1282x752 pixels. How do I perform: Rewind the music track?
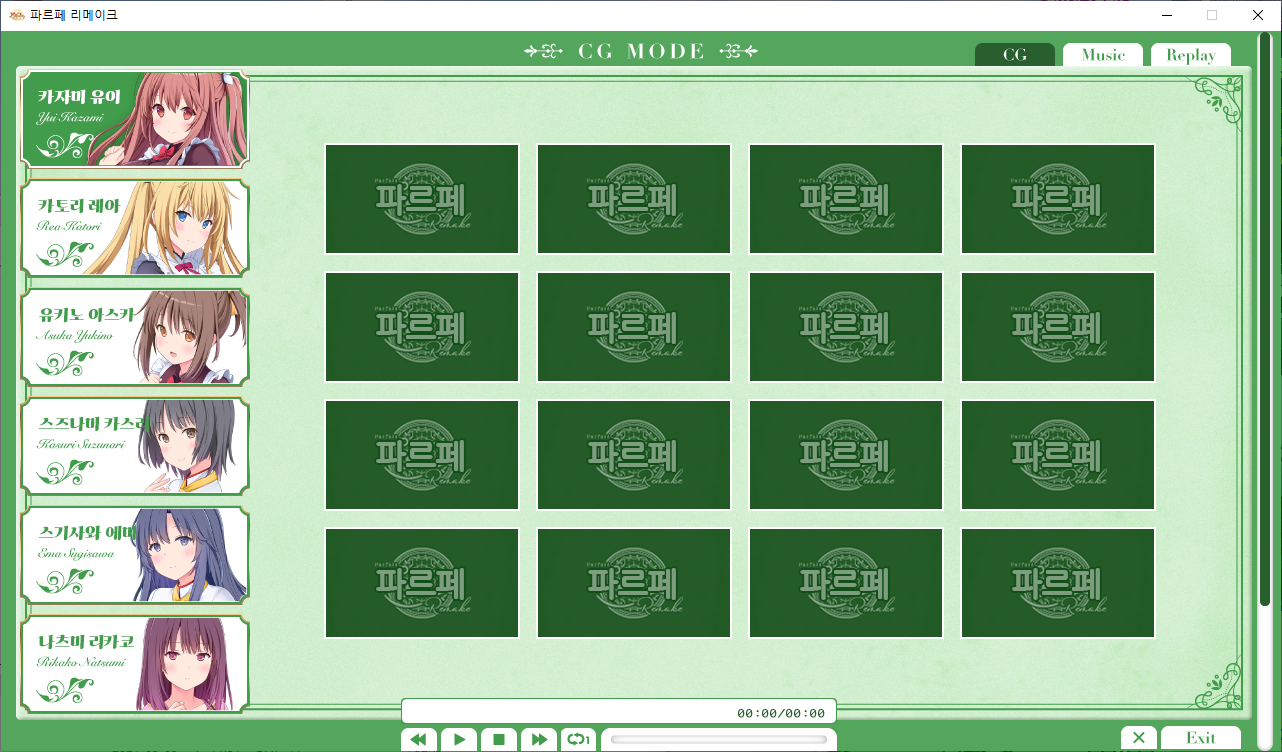419,739
